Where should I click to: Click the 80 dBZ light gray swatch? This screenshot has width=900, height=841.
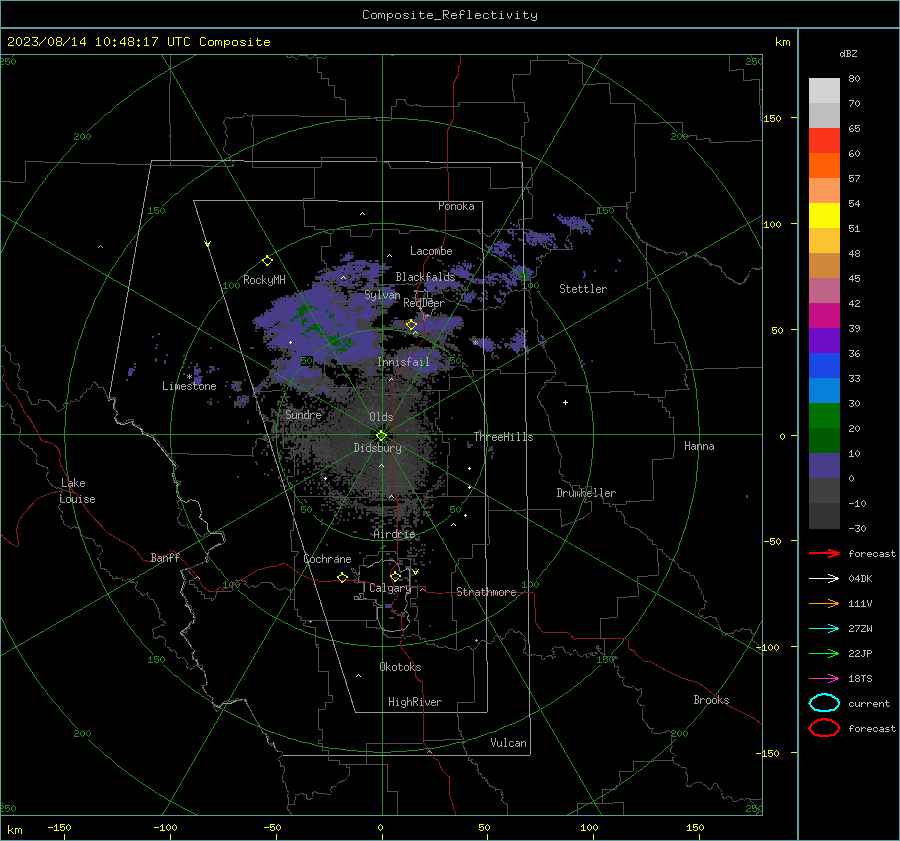click(x=824, y=90)
